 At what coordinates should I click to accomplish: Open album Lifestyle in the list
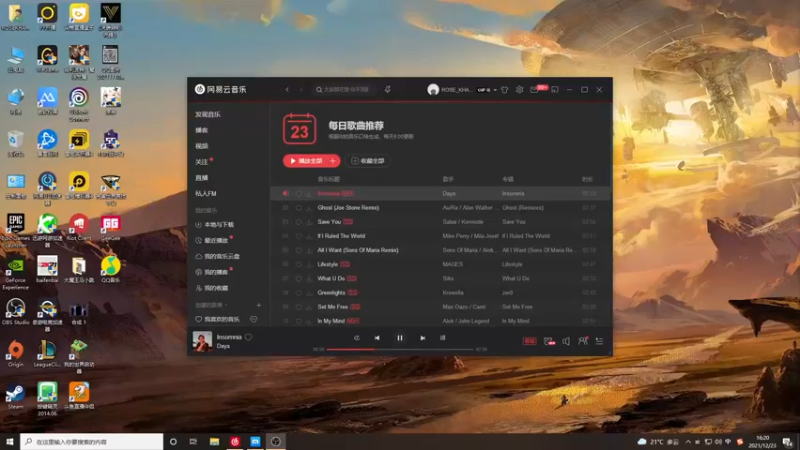point(512,264)
